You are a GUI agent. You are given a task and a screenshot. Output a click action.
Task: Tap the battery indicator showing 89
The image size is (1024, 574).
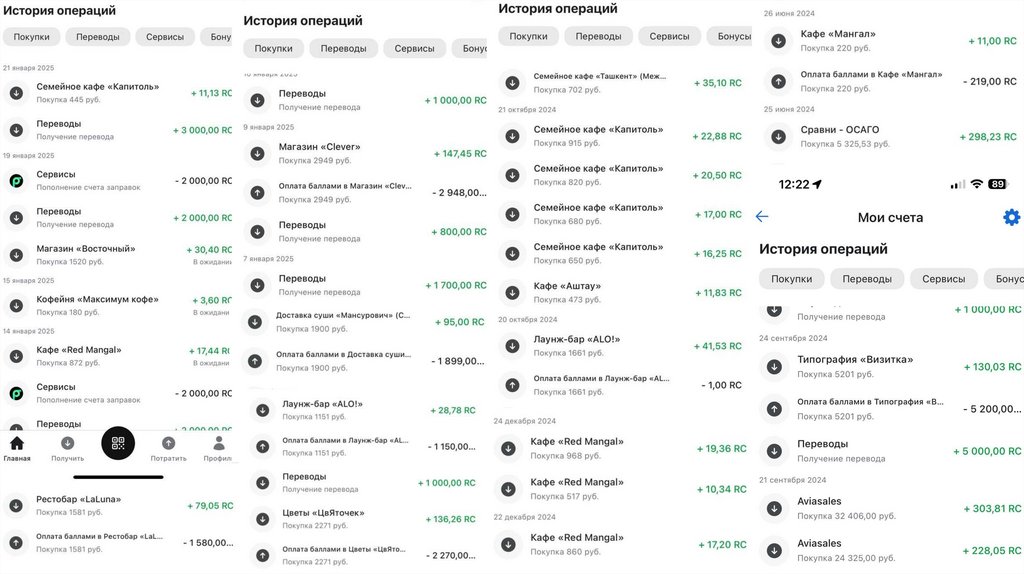pos(998,185)
